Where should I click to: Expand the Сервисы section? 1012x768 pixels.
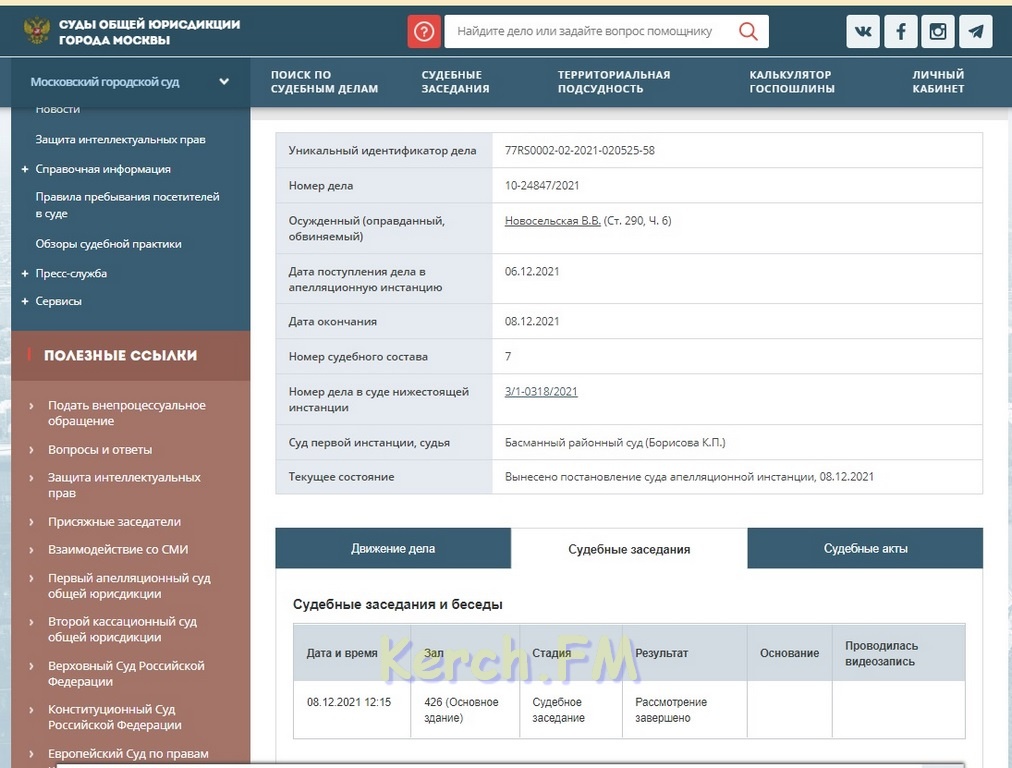click(24, 301)
